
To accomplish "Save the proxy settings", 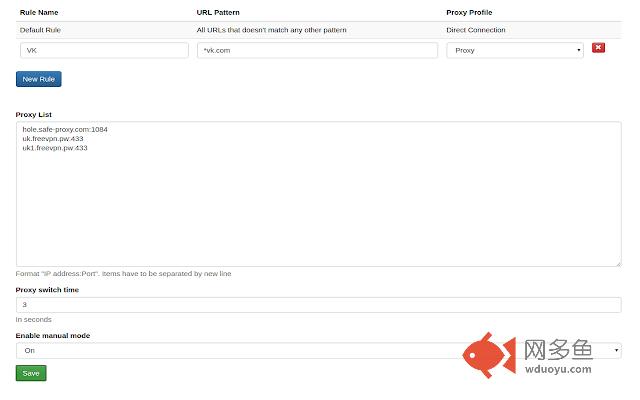I will click(31, 373).
